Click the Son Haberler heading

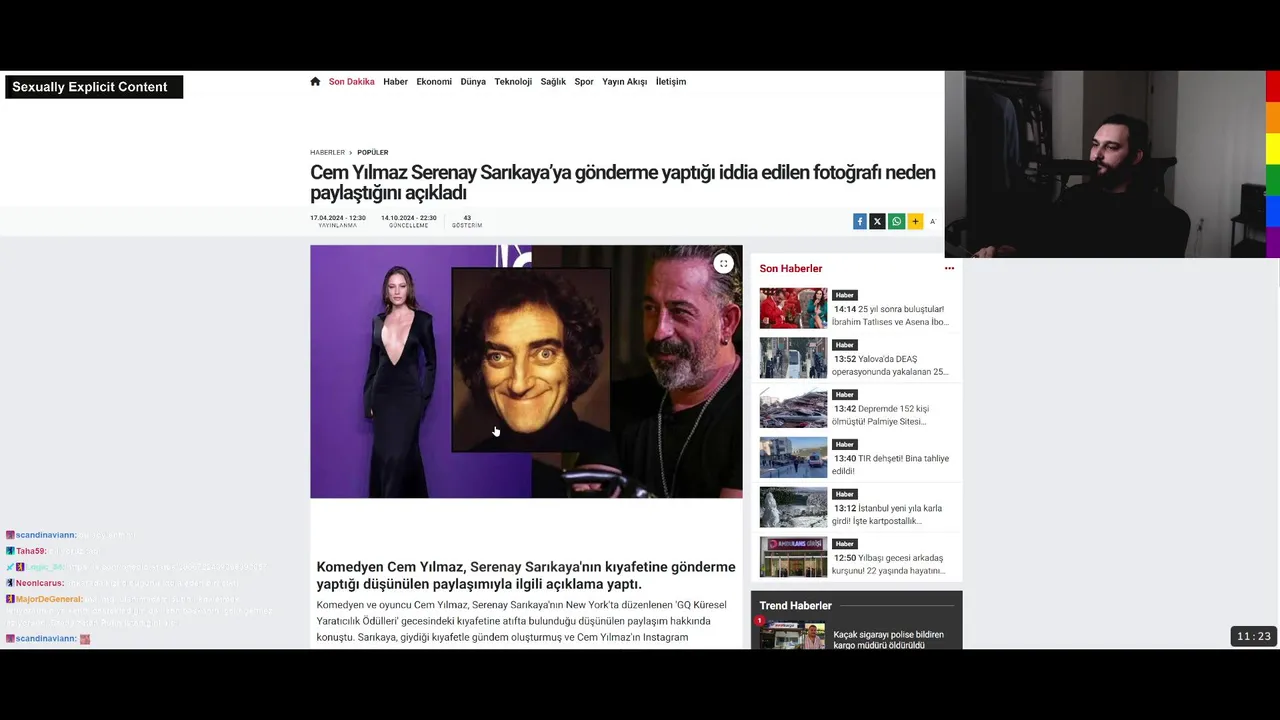791,268
